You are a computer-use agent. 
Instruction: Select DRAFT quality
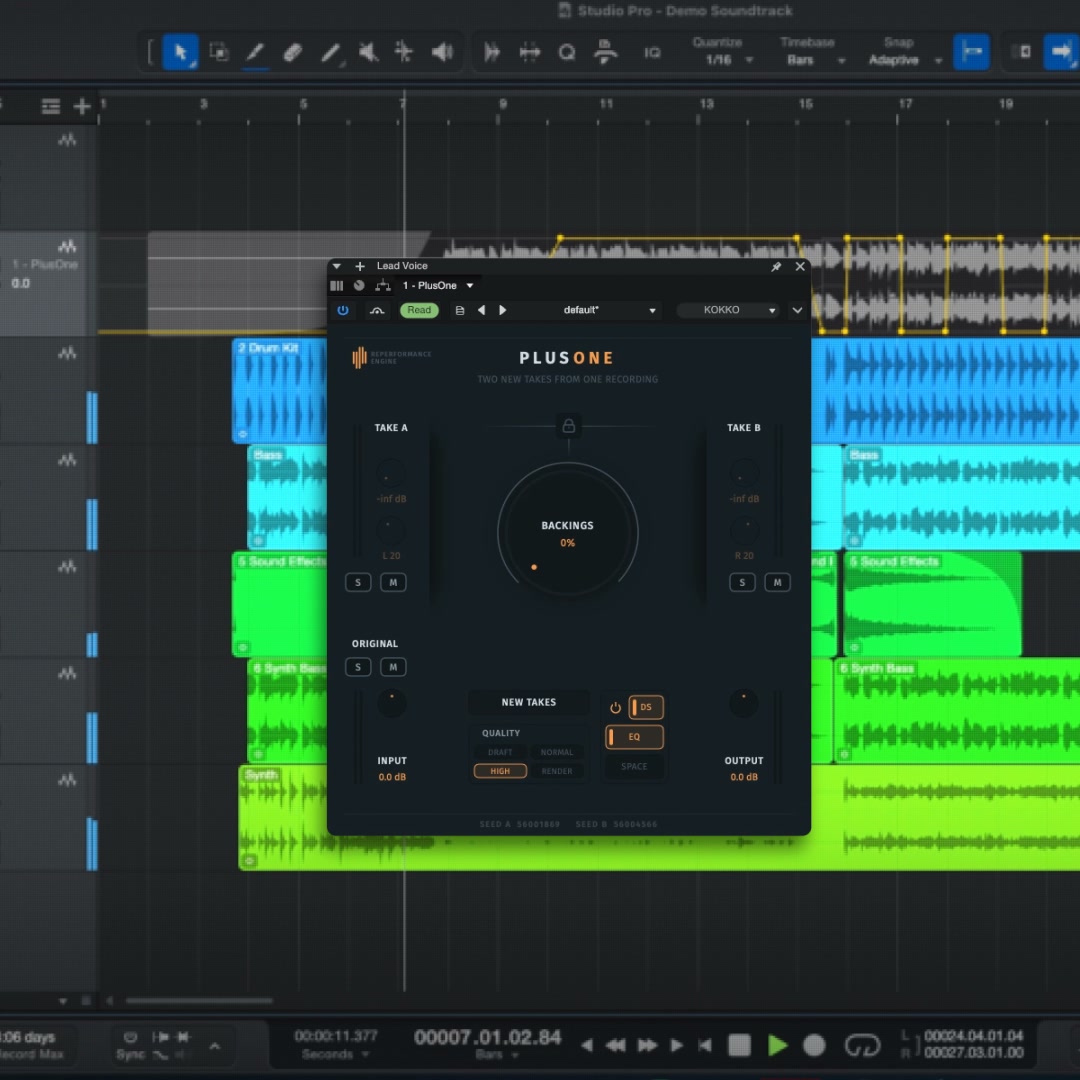click(x=500, y=752)
